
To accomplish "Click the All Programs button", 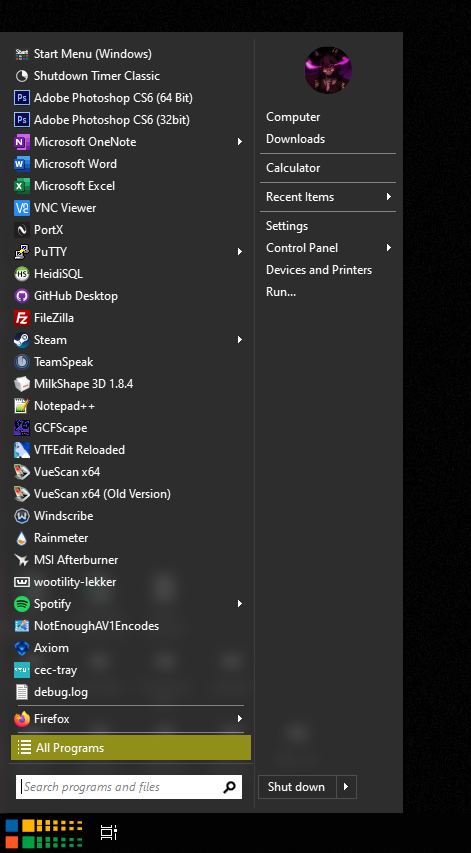I will [x=131, y=748].
